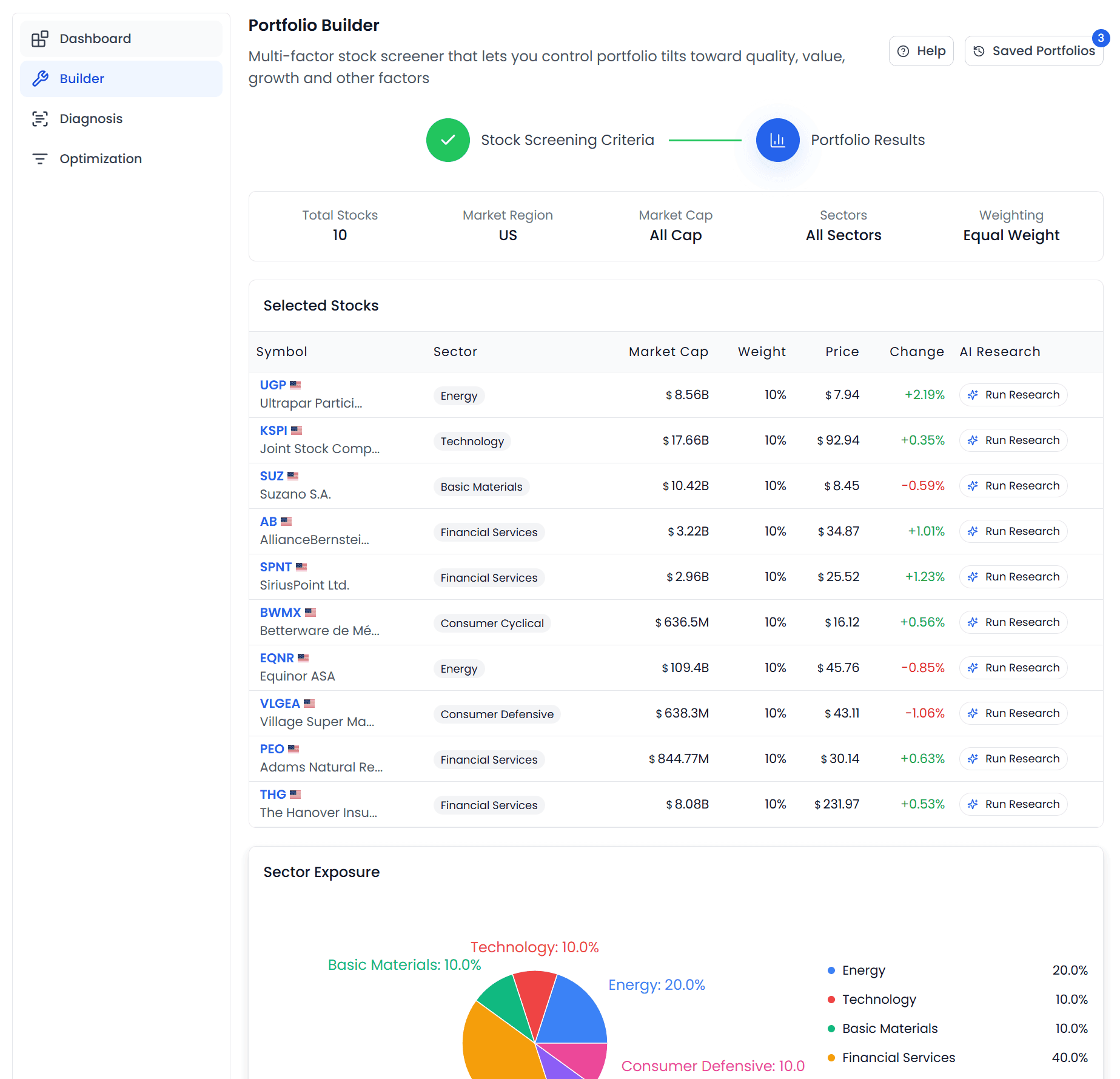Image resolution: width=1120 pixels, height=1079 pixels.
Task: Open the THG ticker link
Action: (x=273, y=795)
